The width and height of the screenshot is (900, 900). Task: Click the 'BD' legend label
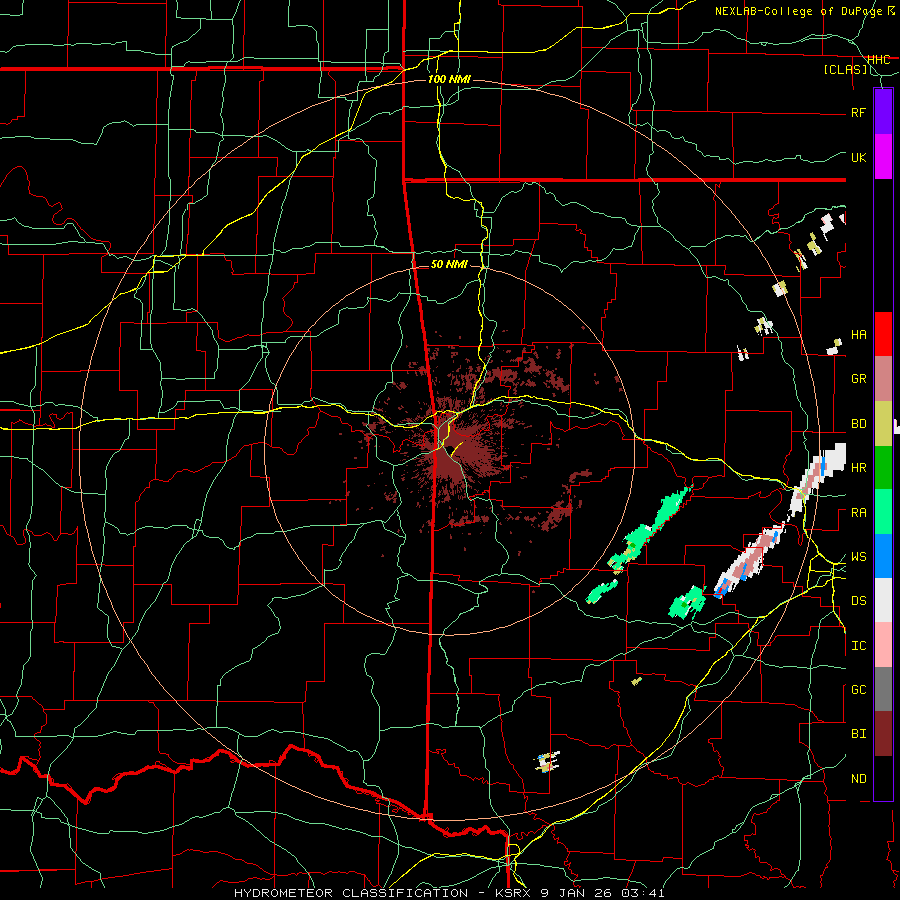click(858, 424)
